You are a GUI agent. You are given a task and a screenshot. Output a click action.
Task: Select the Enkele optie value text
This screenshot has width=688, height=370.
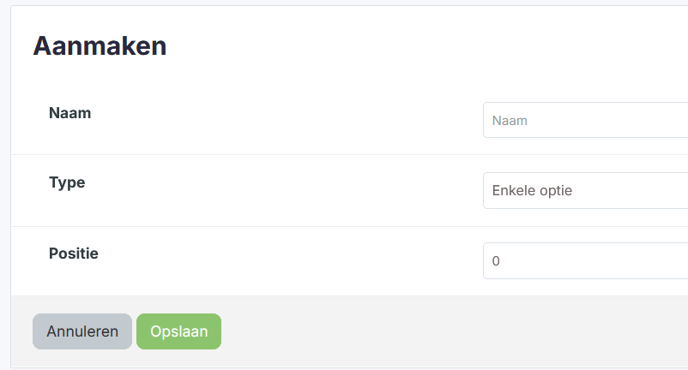(532, 190)
